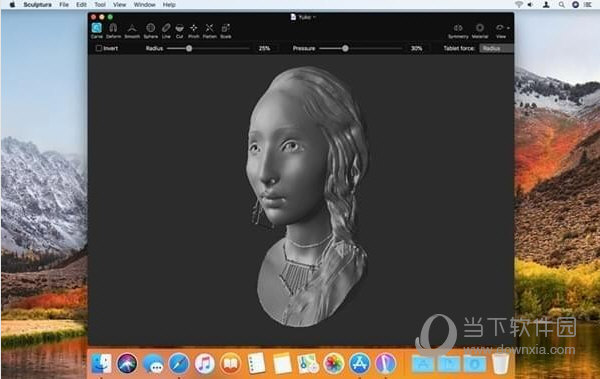Click the volume icon in menu bar

(x=530, y=5)
